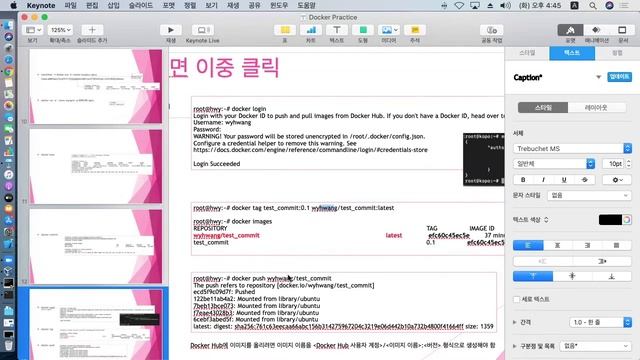Open the Trebuchet MS font dropdown
This screenshot has height=360, width=640.
point(572,148)
